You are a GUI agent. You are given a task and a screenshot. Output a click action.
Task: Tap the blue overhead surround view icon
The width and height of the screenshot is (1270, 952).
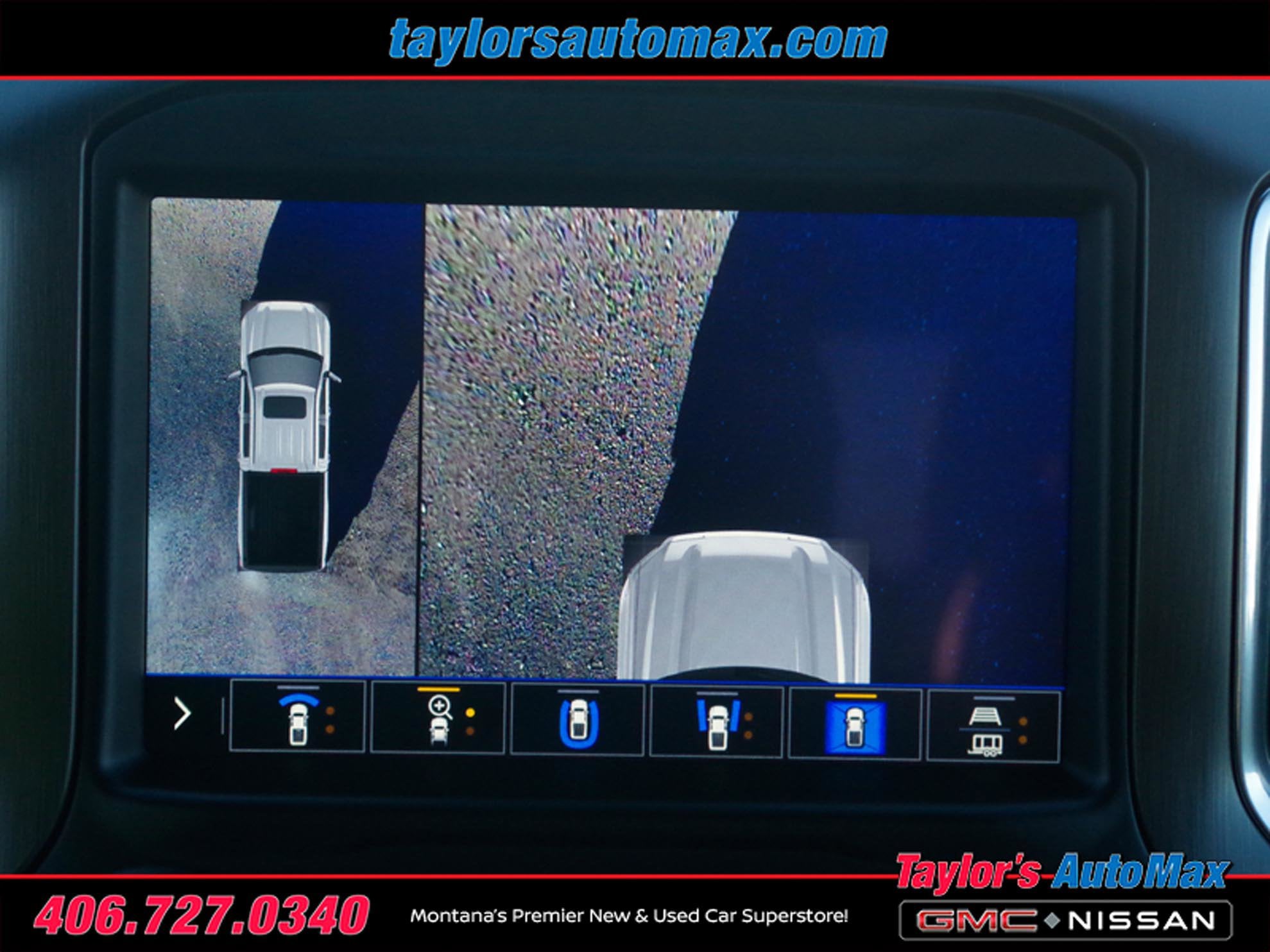855,726
